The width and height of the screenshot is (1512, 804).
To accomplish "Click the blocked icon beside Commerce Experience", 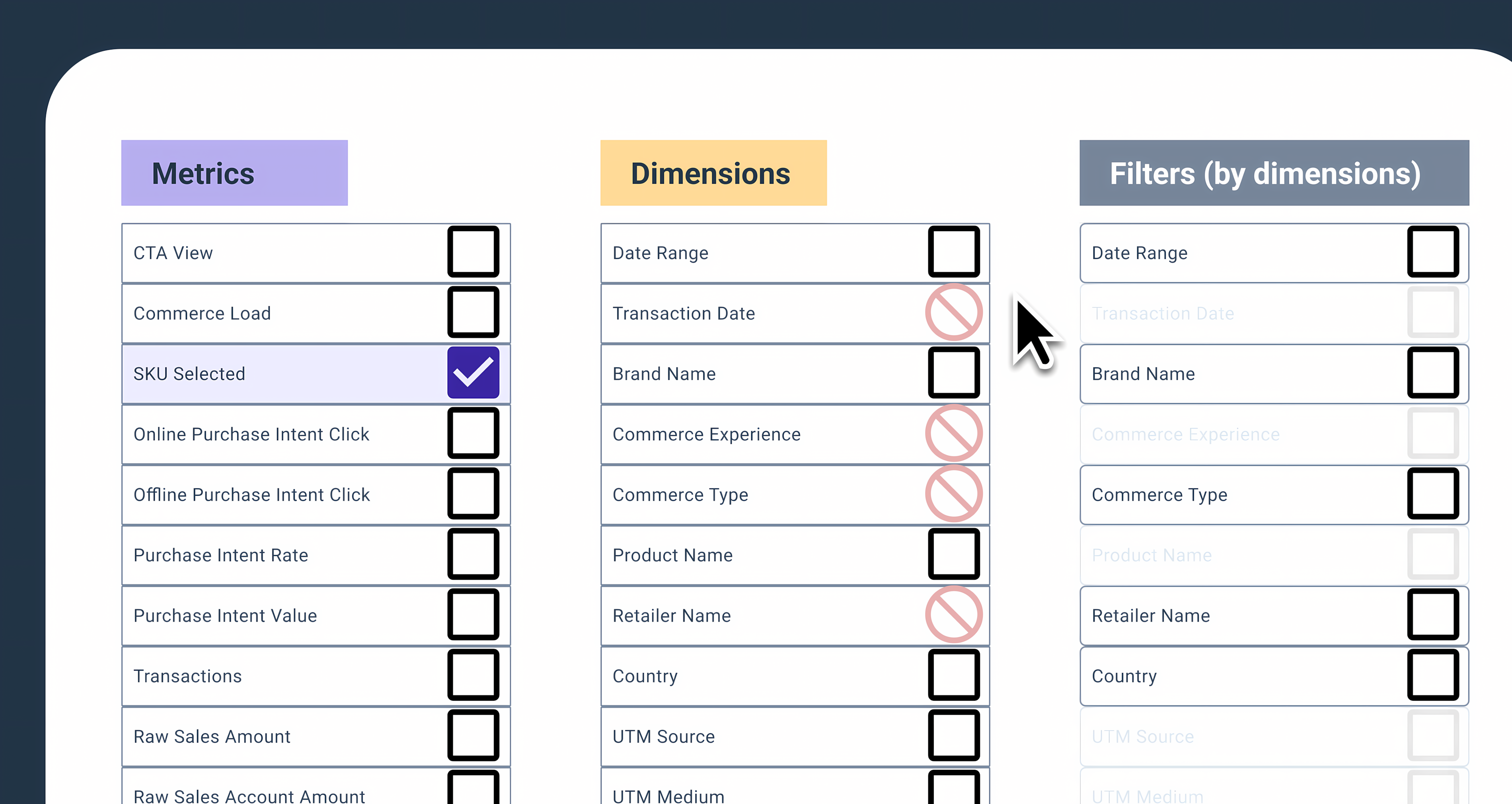I will coord(953,433).
